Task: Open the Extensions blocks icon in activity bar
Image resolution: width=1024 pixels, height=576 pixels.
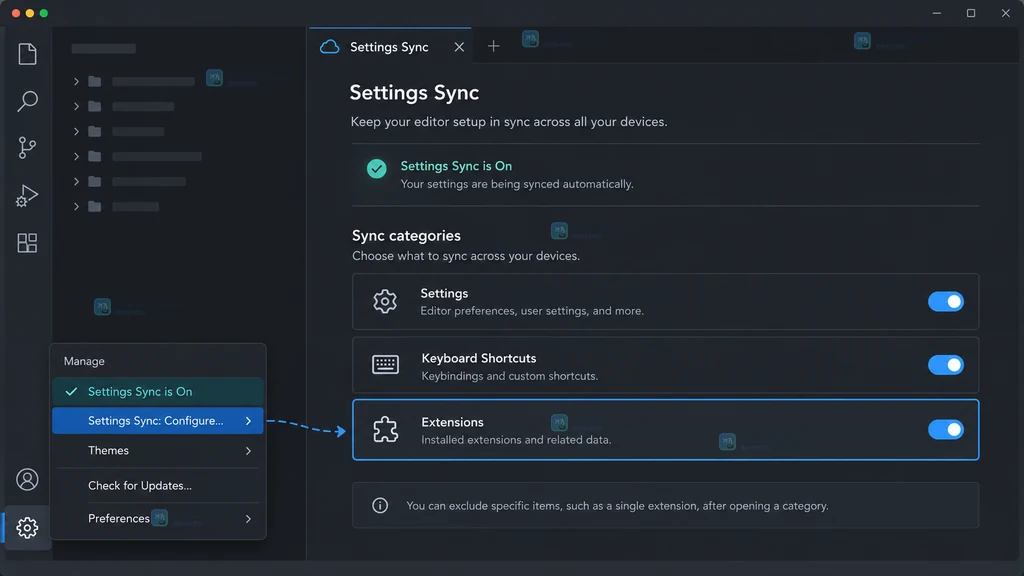Action: pyautogui.click(x=27, y=243)
